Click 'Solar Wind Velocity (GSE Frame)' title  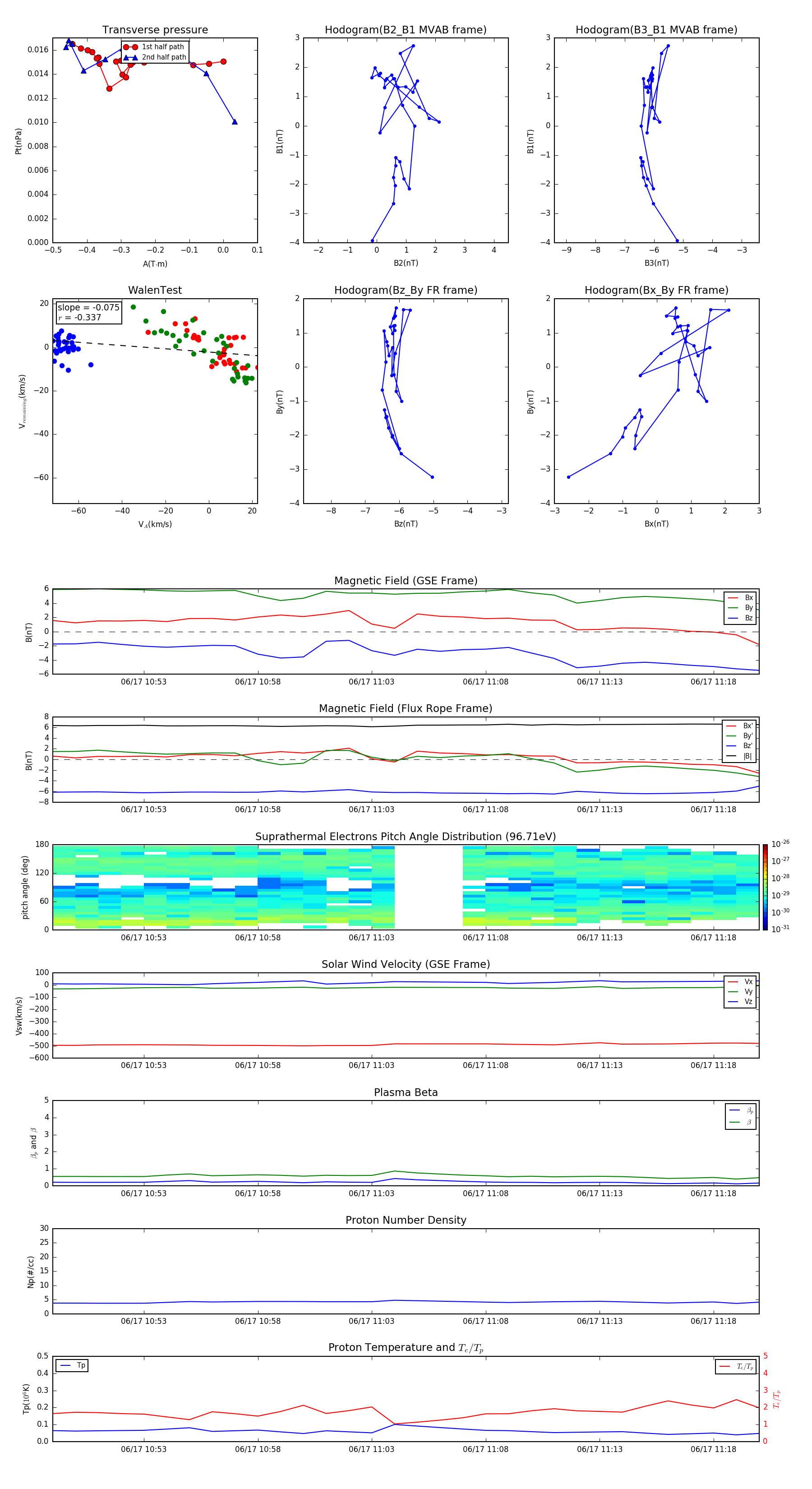tap(406, 964)
